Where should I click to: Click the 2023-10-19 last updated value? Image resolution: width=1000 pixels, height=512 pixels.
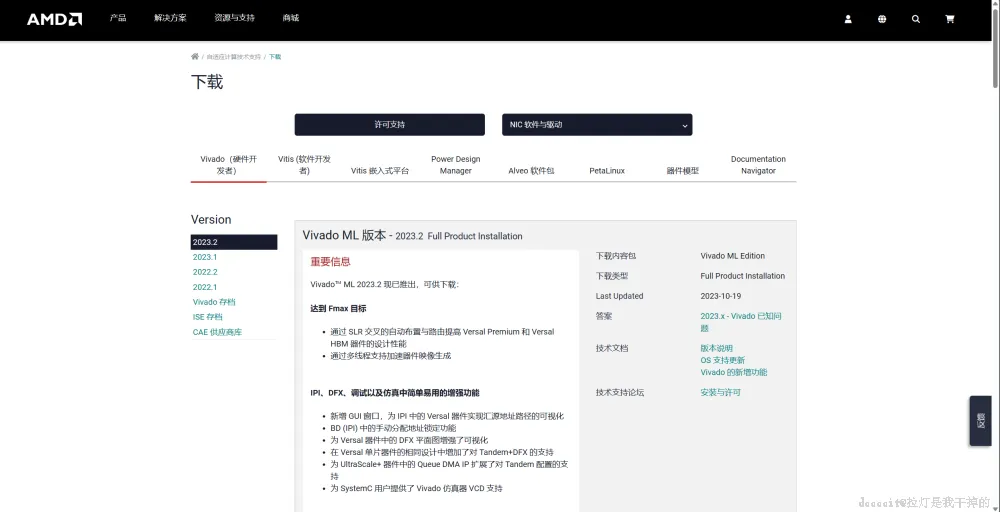coord(721,296)
